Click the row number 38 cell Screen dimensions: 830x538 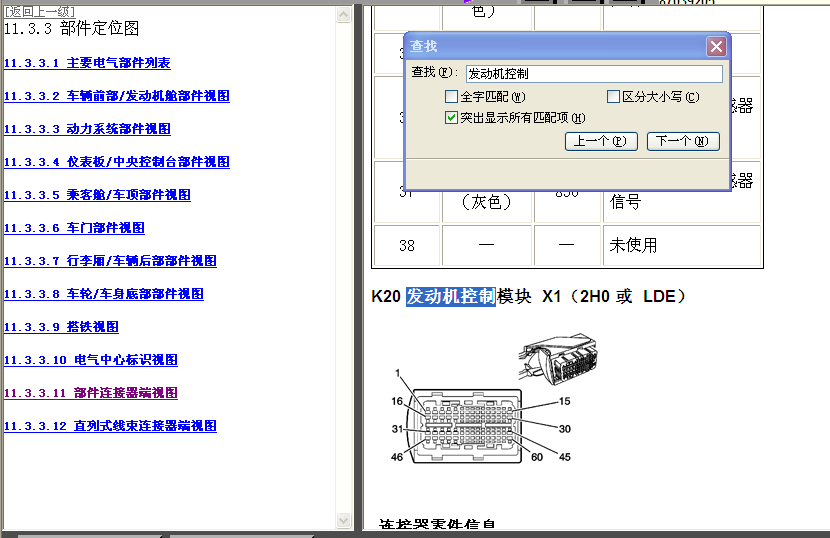[x=407, y=246]
